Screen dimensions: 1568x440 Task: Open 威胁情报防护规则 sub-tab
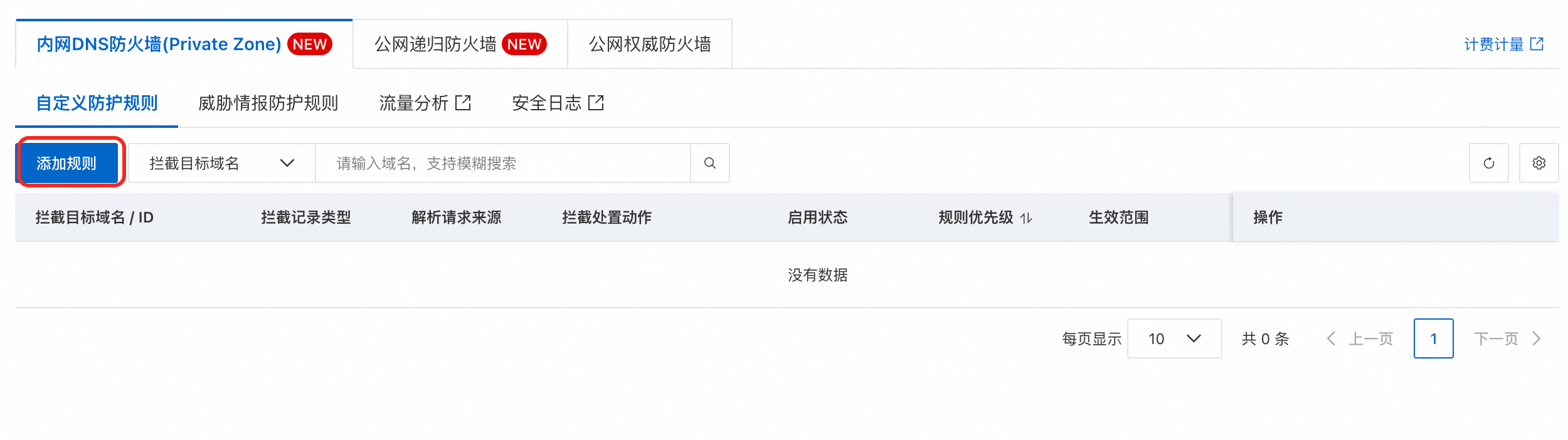[268, 103]
